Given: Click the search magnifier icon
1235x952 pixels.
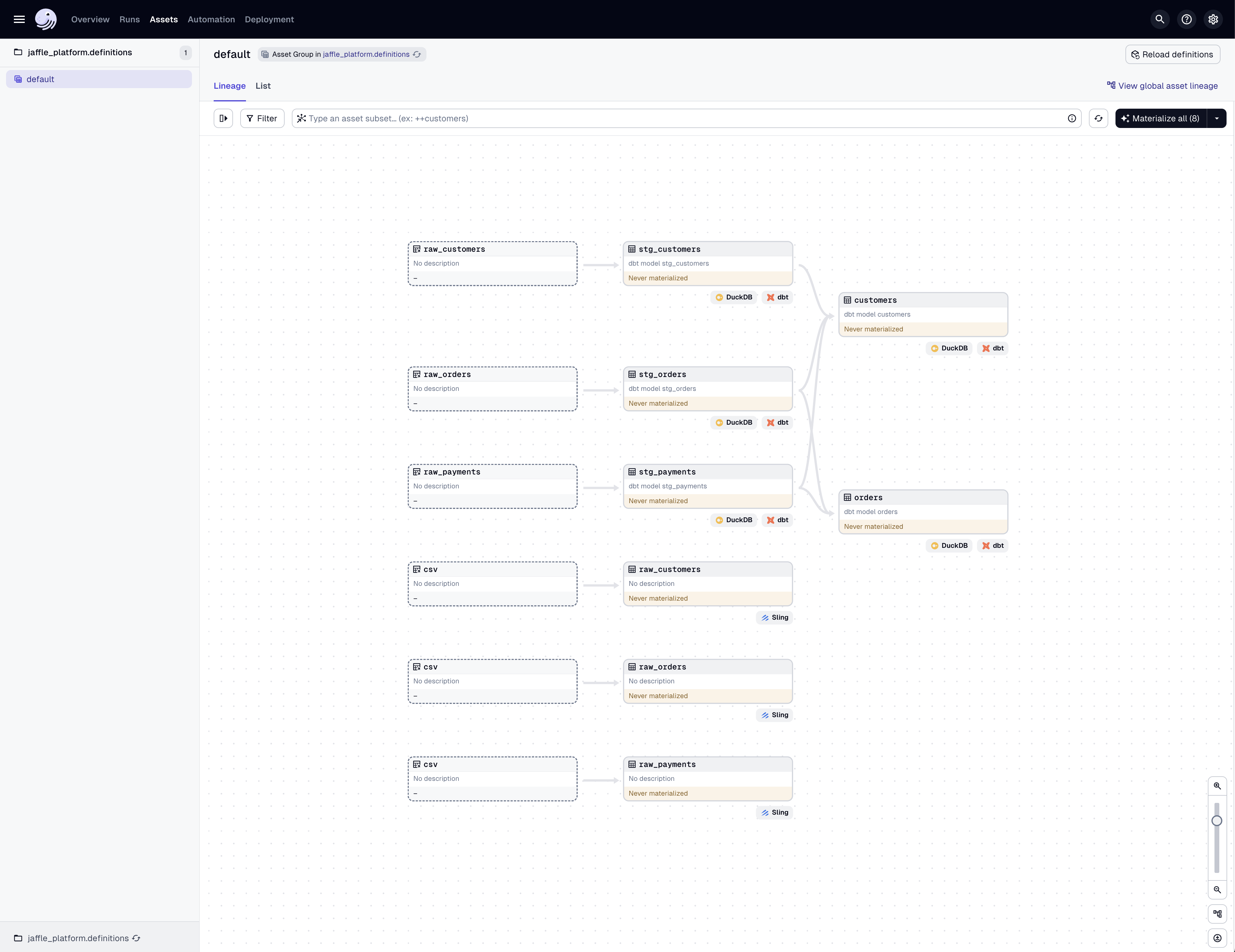Looking at the screenshot, I should 1159,19.
